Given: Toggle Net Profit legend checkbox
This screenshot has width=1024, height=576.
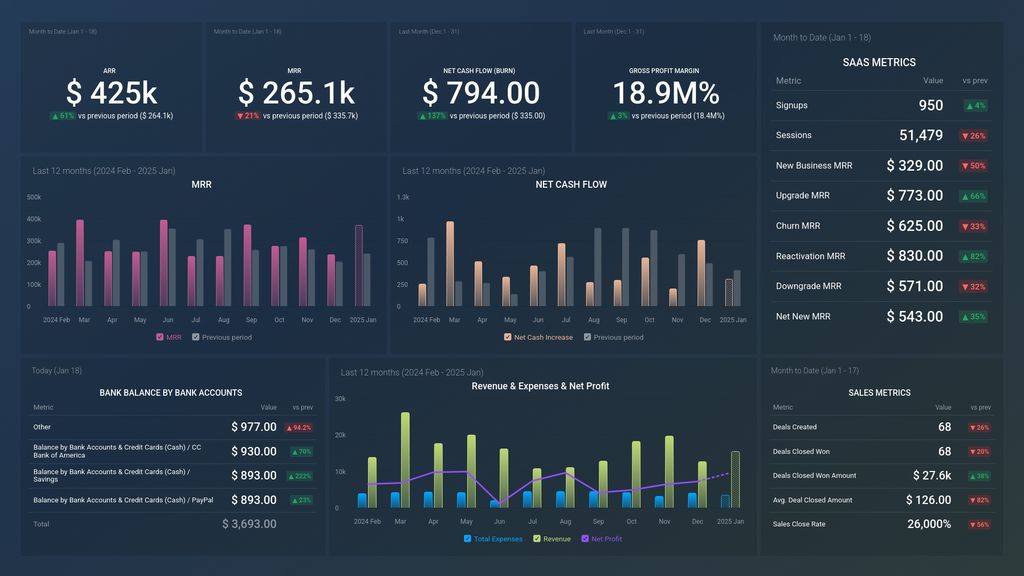Looking at the screenshot, I should (584, 539).
